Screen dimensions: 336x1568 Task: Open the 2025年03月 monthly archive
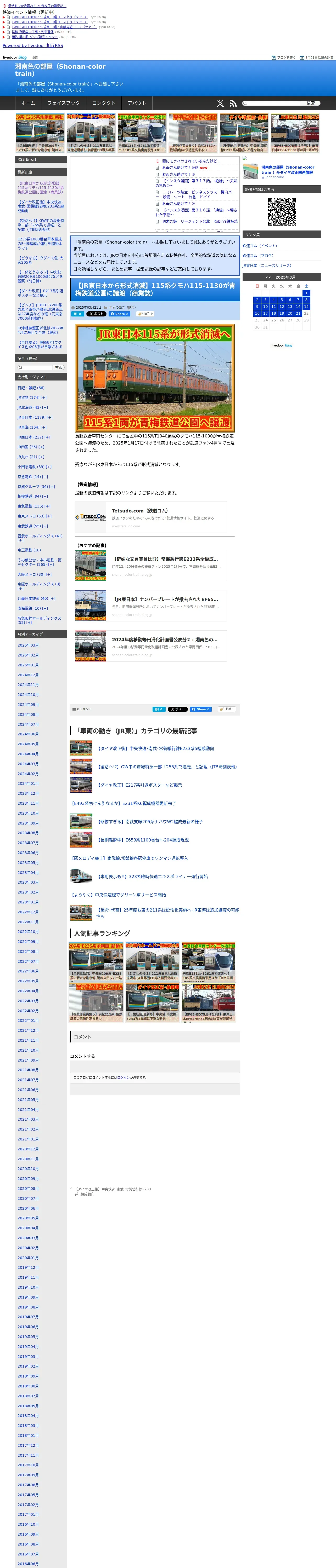coord(28,645)
